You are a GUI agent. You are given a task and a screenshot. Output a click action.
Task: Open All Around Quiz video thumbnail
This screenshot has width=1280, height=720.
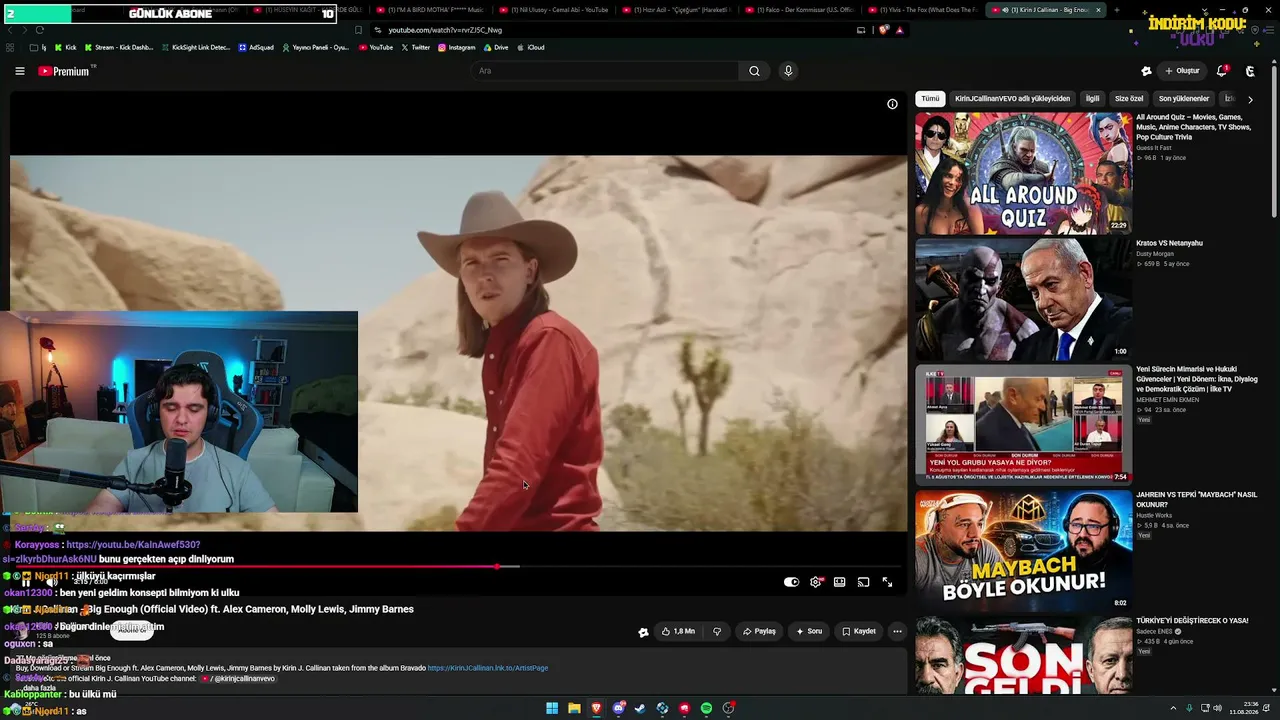1023,173
